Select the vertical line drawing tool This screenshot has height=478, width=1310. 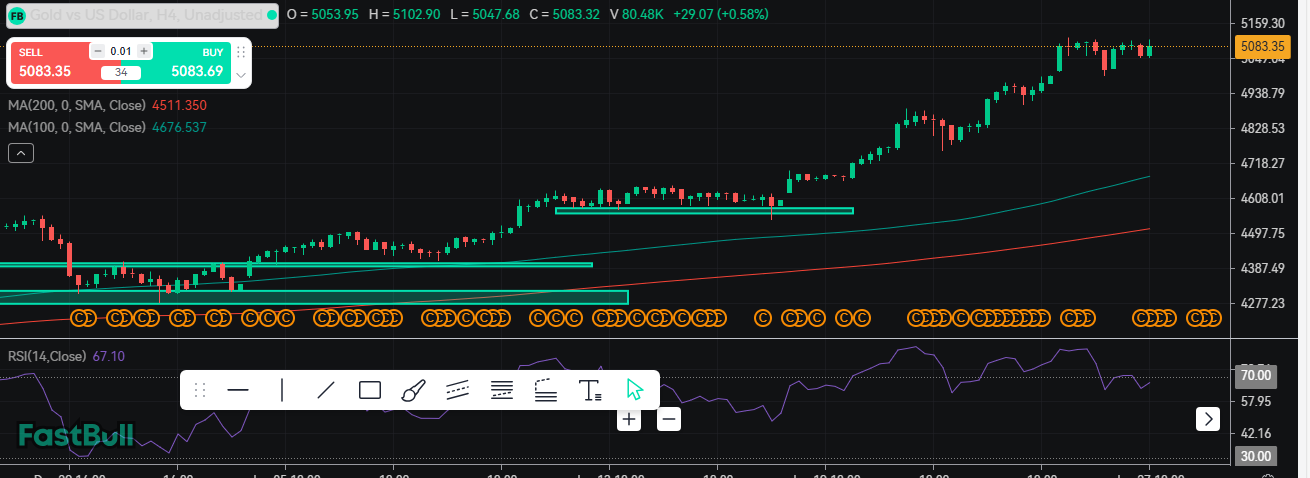(x=282, y=390)
